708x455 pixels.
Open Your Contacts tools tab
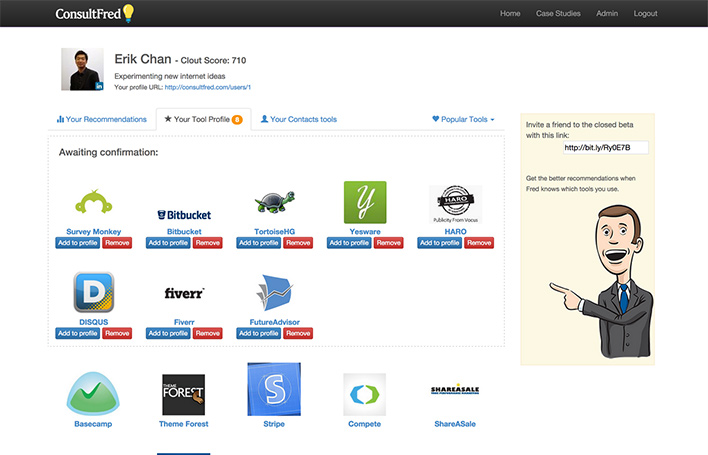pyautogui.click(x=298, y=119)
